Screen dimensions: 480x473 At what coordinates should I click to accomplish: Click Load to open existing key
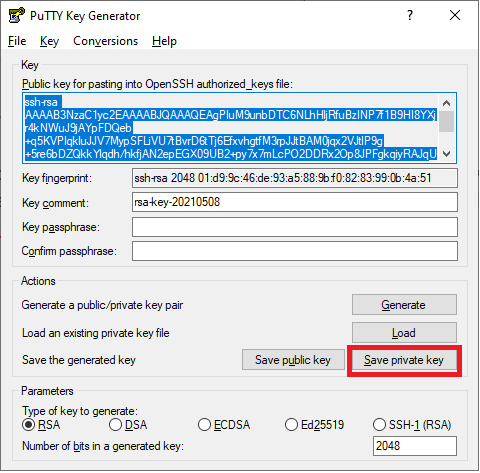(x=404, y=333)
